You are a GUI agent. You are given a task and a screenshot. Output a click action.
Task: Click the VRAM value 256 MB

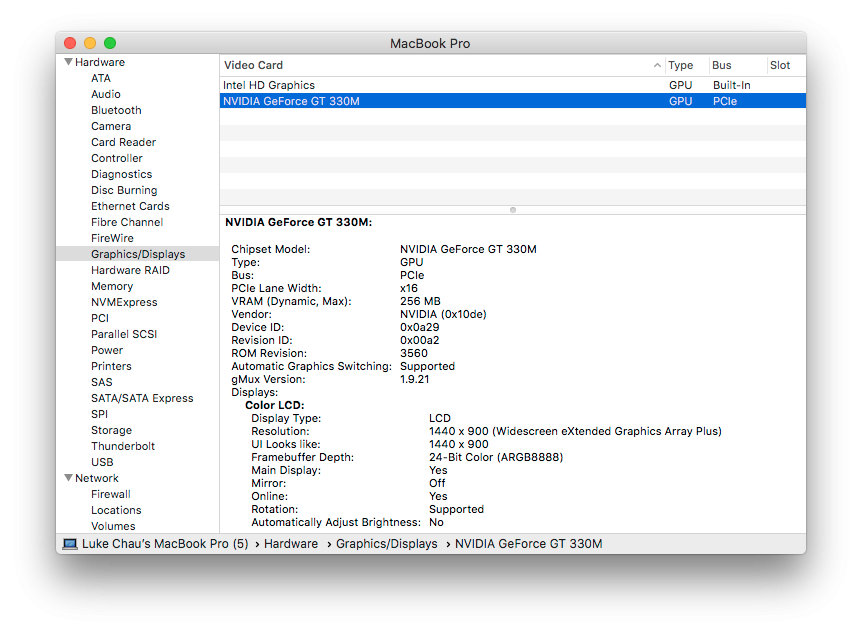pos(420,301)
